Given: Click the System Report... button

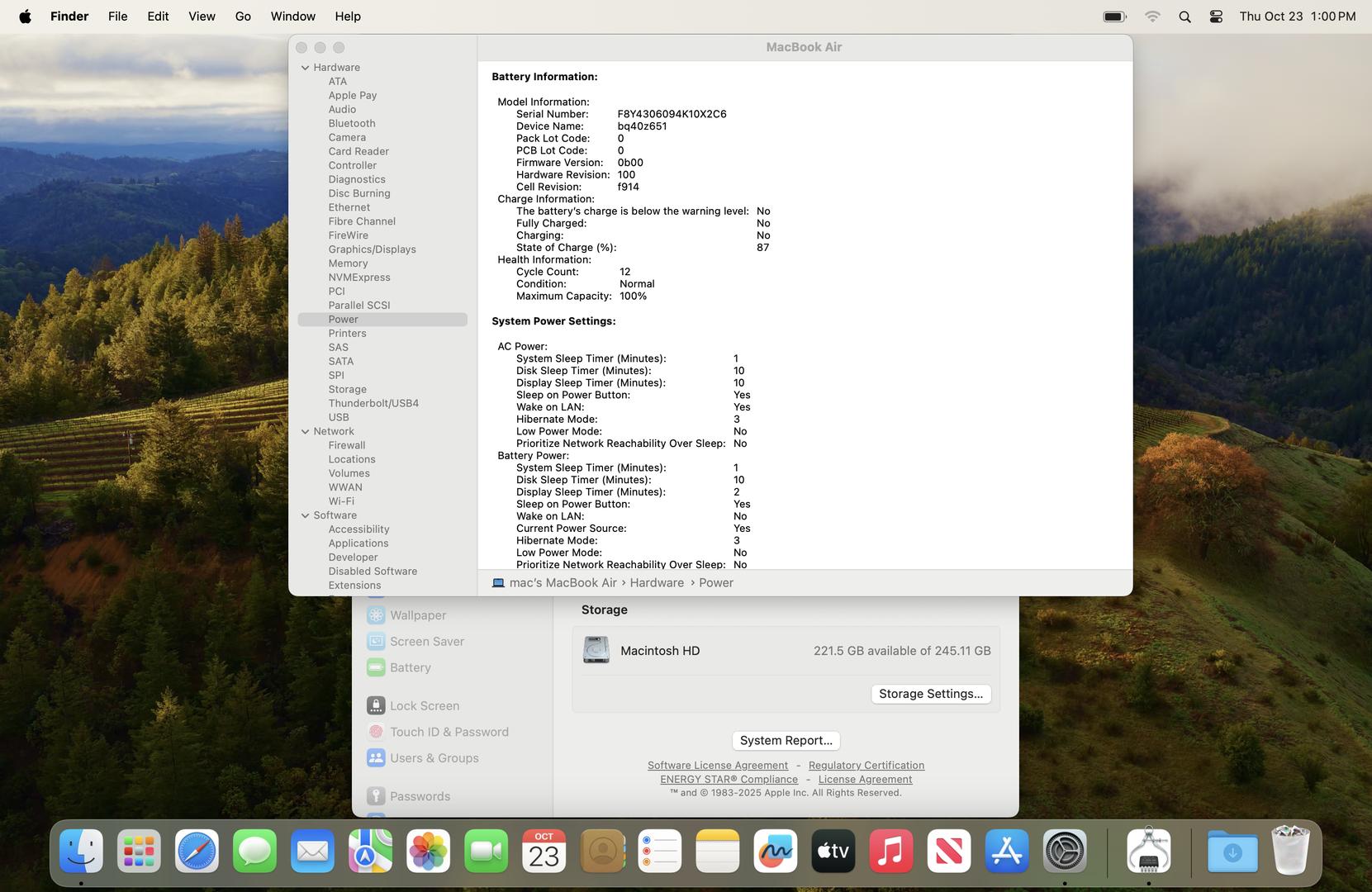Looking at the screenshot, I should coord(786,741).
